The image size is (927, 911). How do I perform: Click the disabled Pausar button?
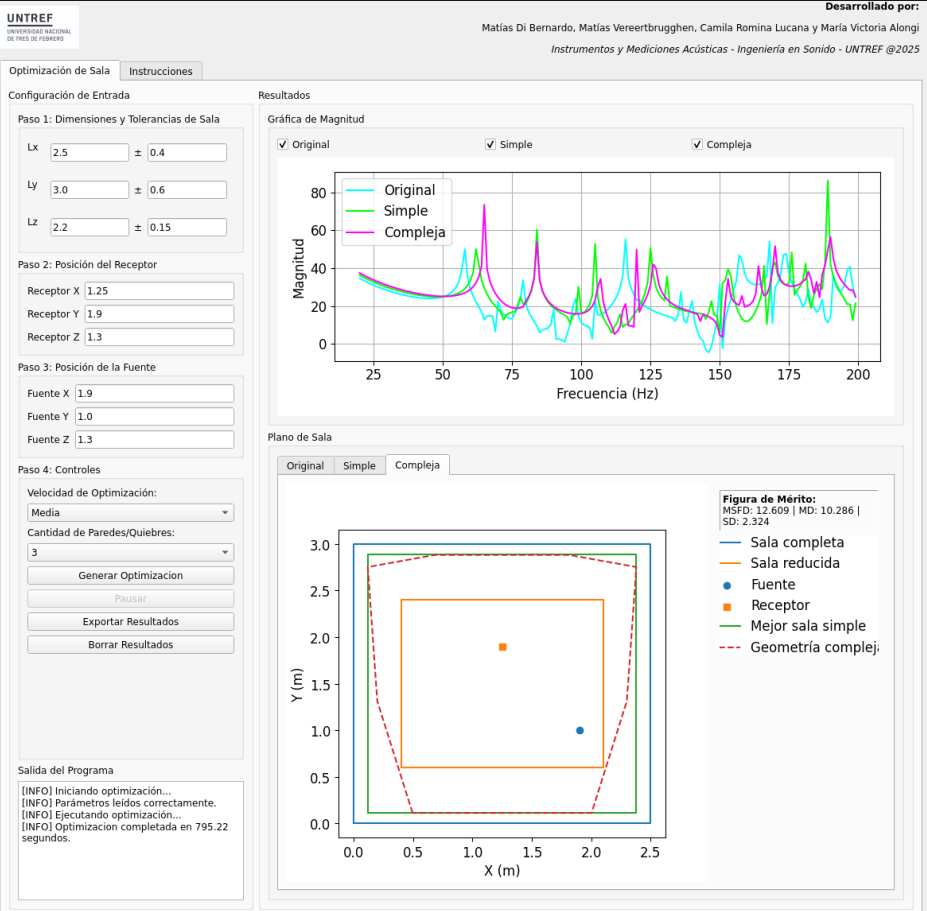pyautogui.click(x=131, y=598)
